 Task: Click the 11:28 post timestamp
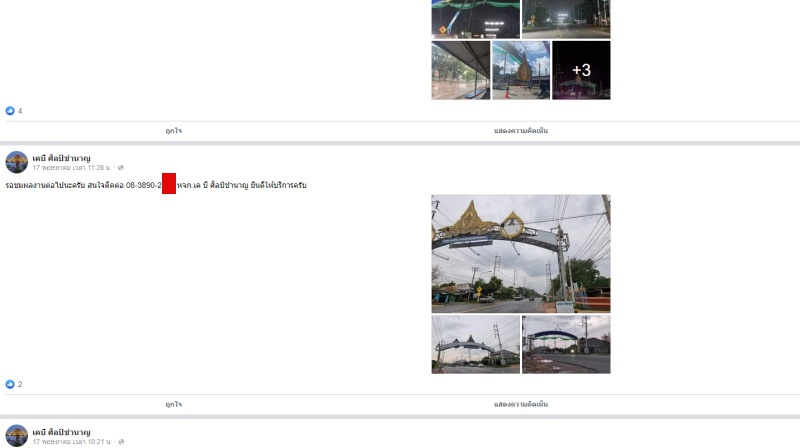(x=72, y=168)
